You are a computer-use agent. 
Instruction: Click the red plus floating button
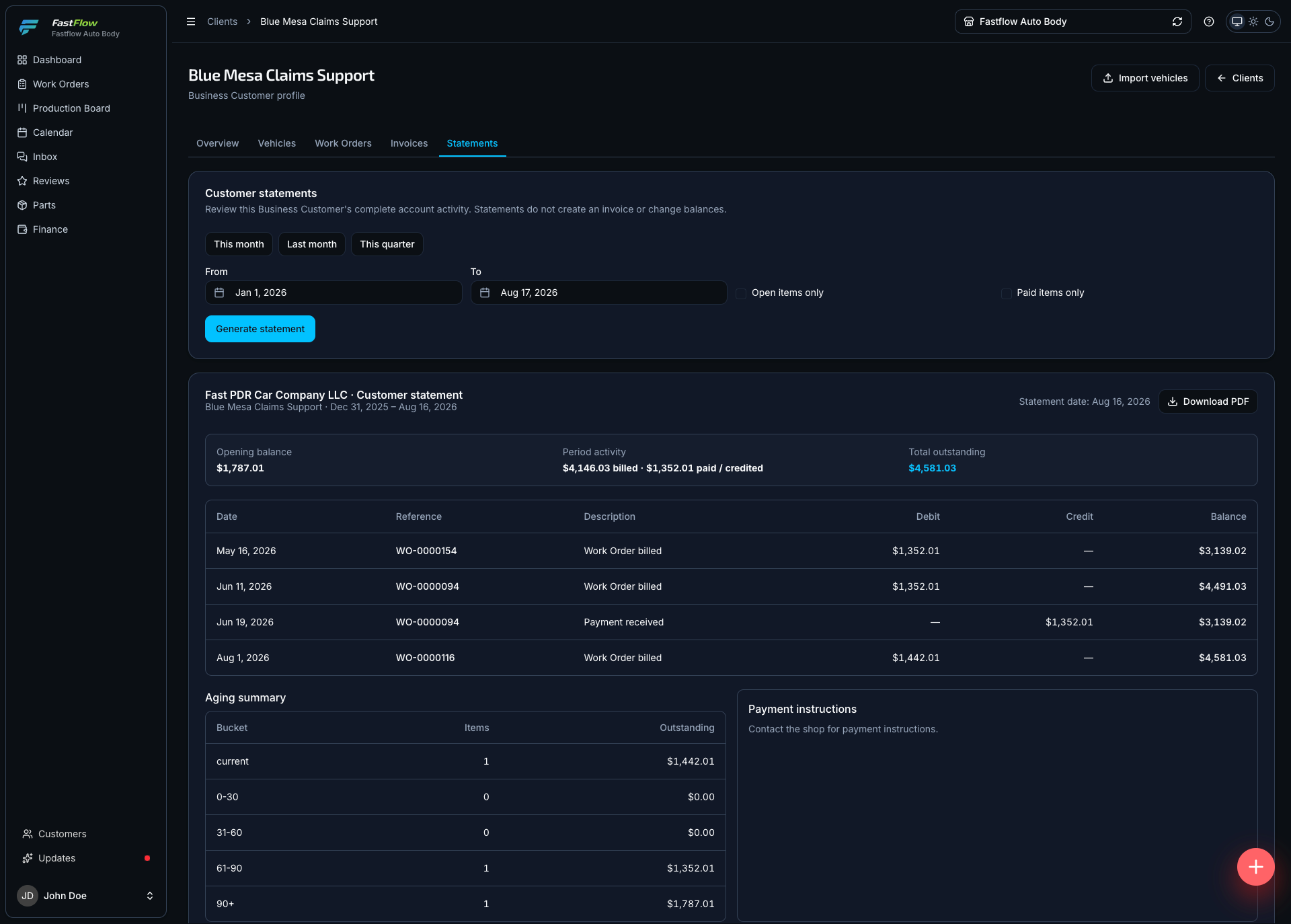pos(1255,867)
